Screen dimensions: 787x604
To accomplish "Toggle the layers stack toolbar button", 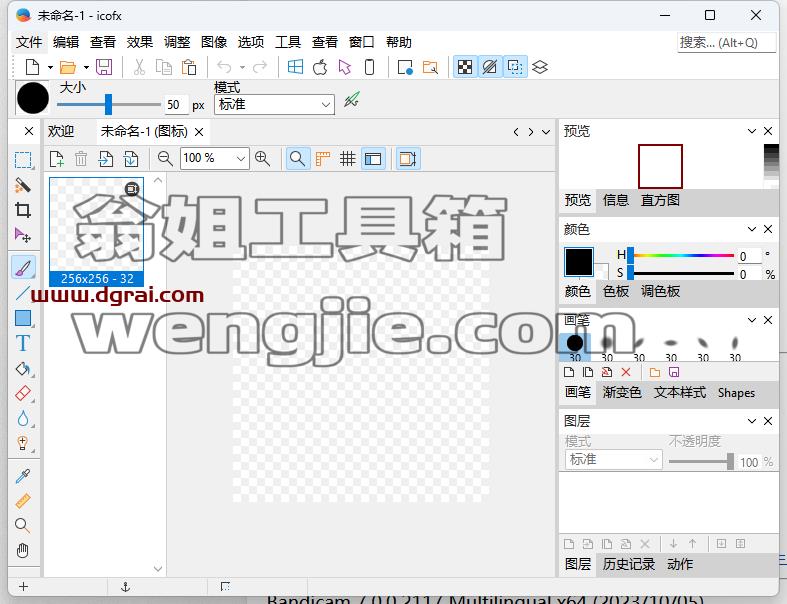I will [x=540, y=67].
